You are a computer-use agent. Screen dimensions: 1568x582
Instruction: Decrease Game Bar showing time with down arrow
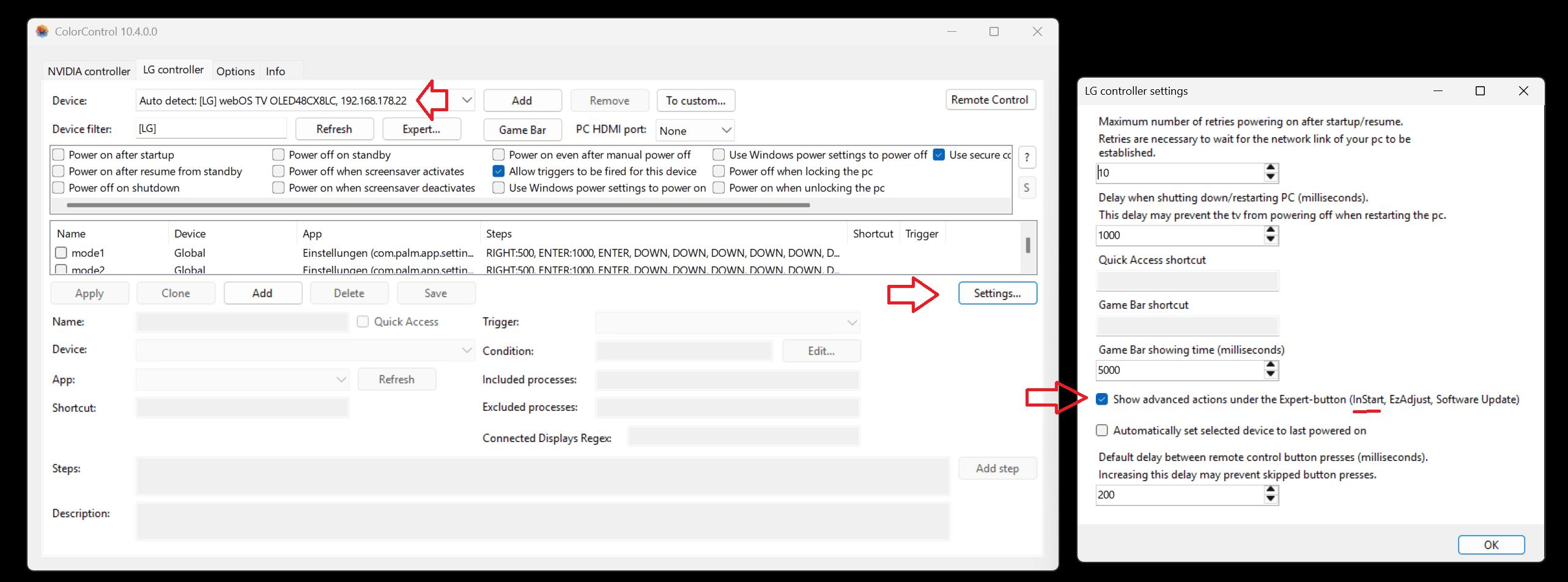tap(1271, 375)
